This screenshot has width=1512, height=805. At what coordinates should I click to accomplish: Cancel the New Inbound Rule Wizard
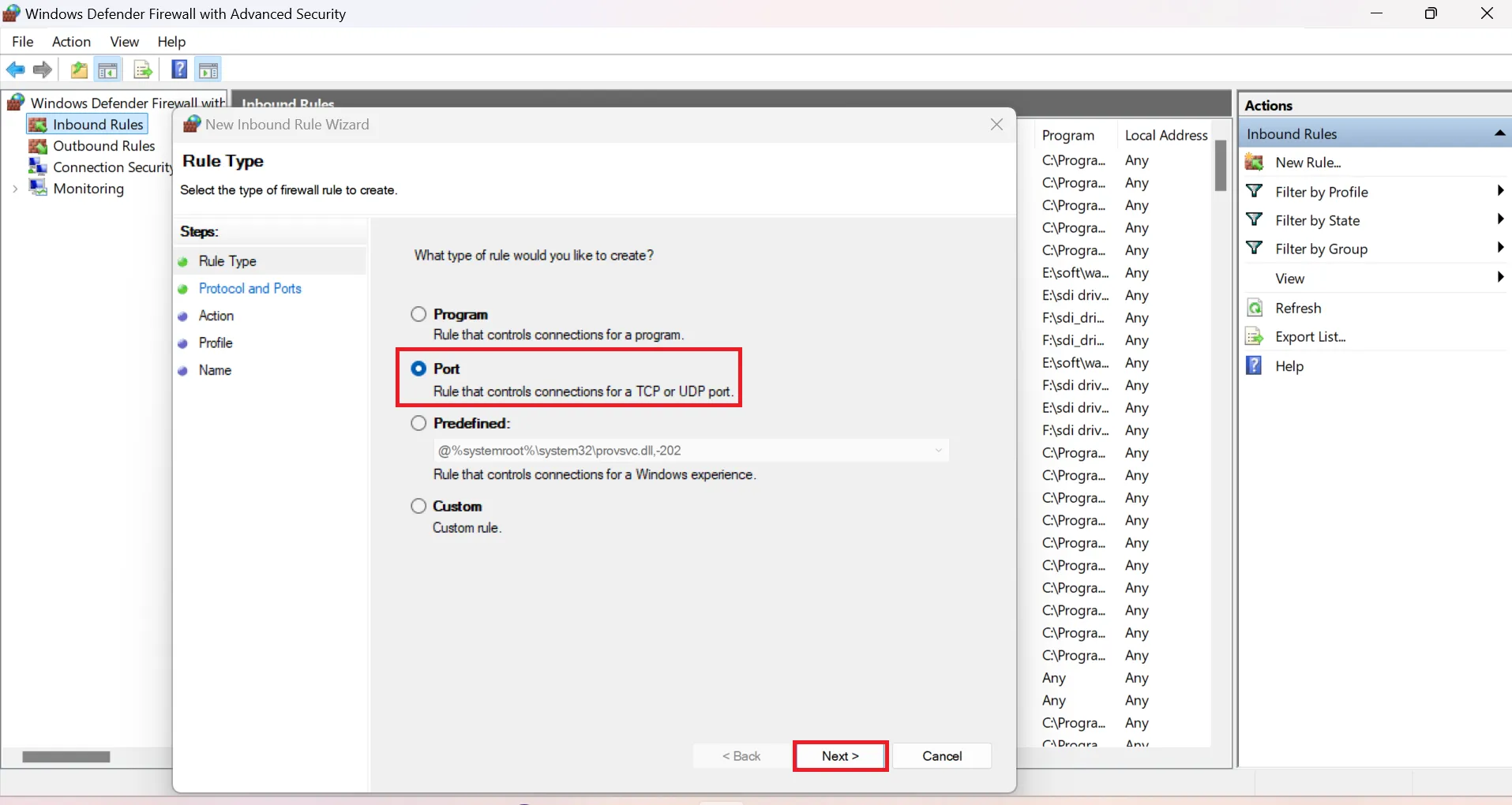[x=942, y=756]
